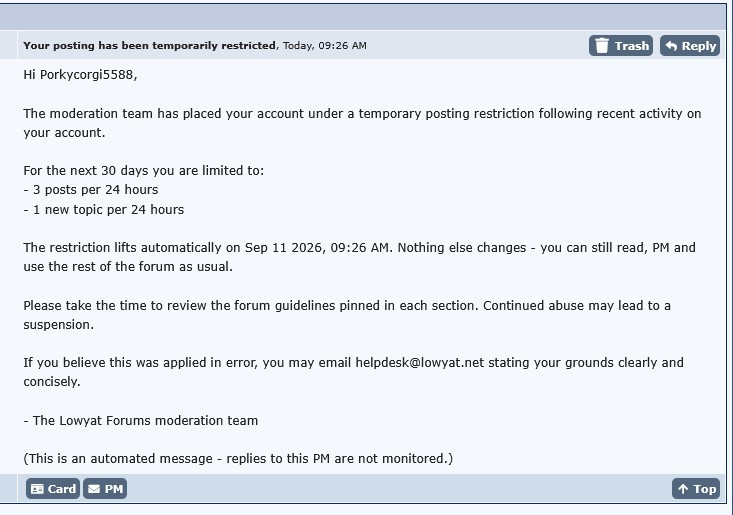733x515 pixels.
Task: Click the blue header bar above message
Action: tap(363, 17)
